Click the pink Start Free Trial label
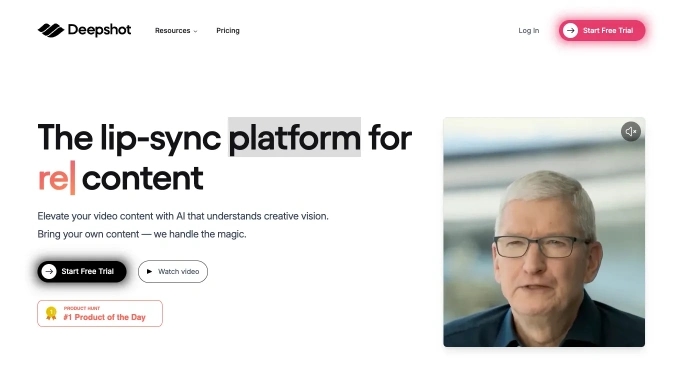 point(608,30)
